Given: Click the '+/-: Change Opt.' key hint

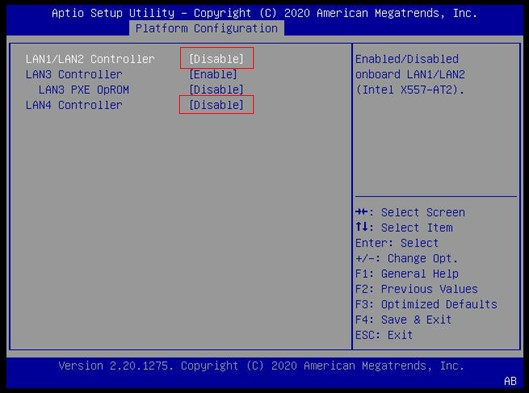Looking at the screenshot, I should pyautogui.click(x=407, y=258).
